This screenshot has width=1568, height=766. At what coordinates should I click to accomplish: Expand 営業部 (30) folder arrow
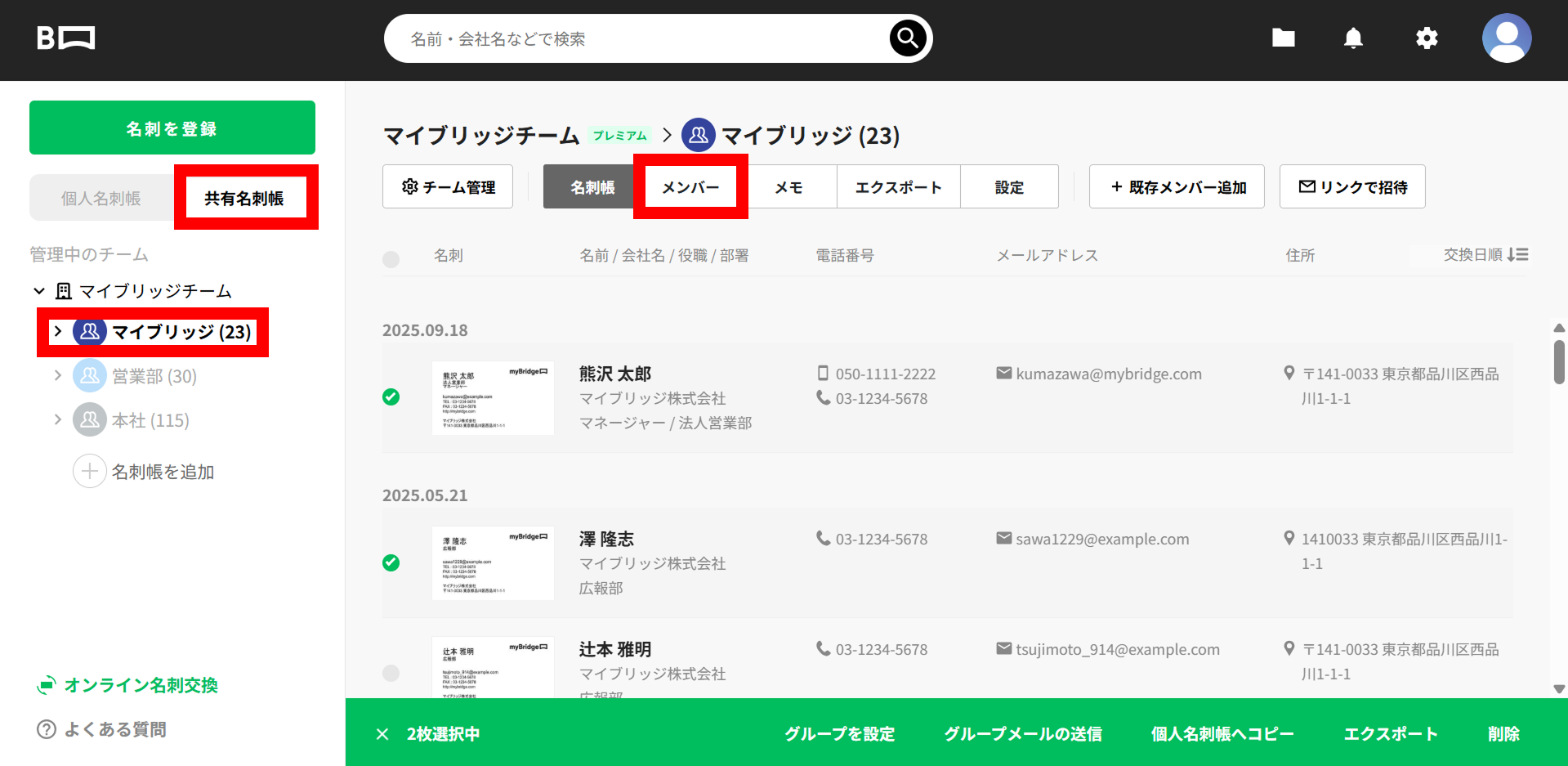pos(57,375)
